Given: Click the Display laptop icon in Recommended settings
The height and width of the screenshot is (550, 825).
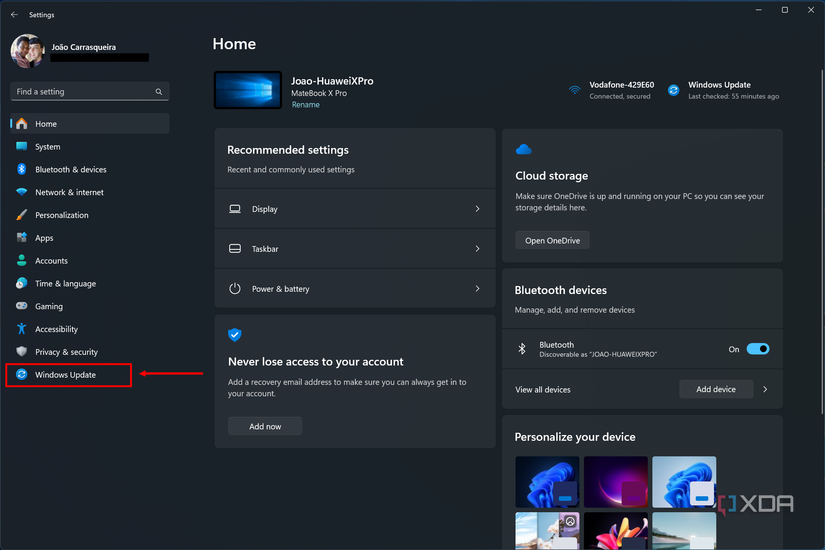Looking at the screenshot, I should pos(235,209).
